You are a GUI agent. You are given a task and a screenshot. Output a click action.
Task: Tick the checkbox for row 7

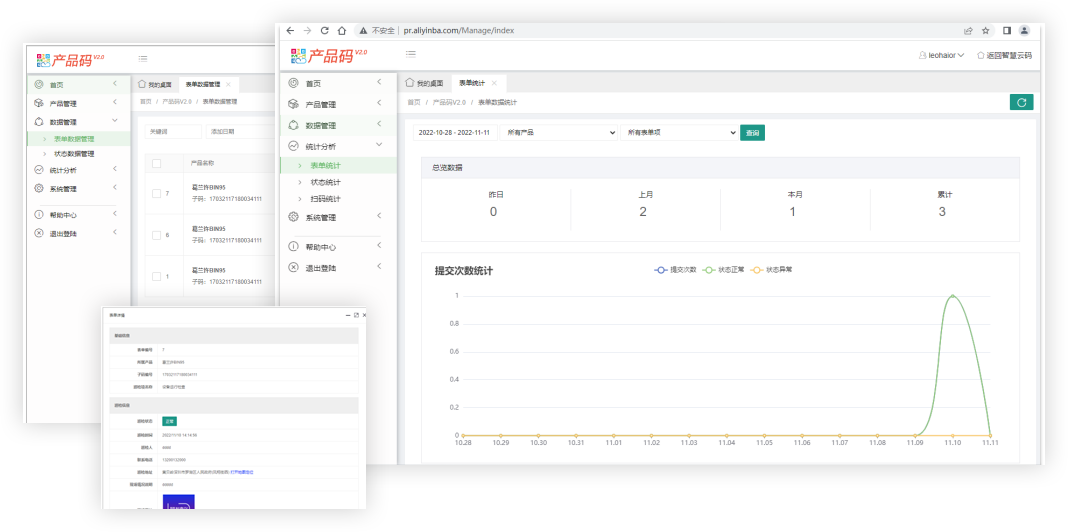coord(156,193)
